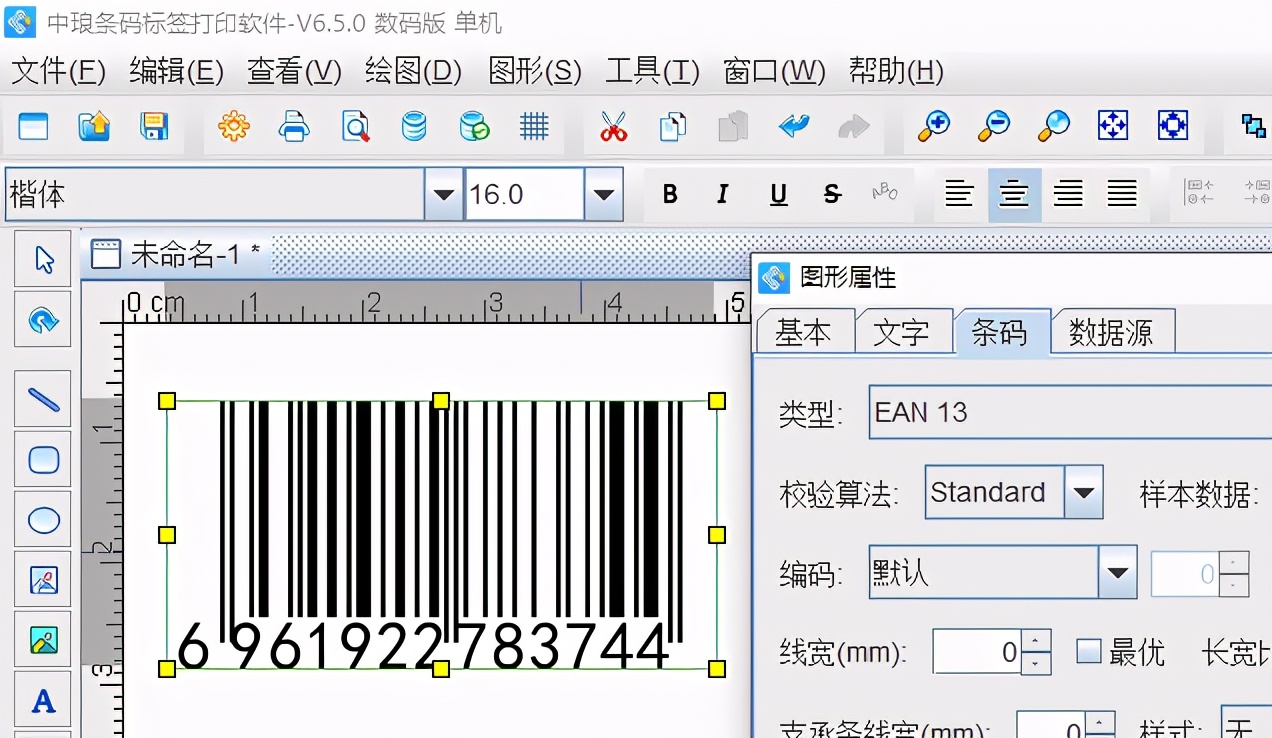Save the label with the floppy icon
This screenshot has height=738, width=1272.
pos(153,126)
